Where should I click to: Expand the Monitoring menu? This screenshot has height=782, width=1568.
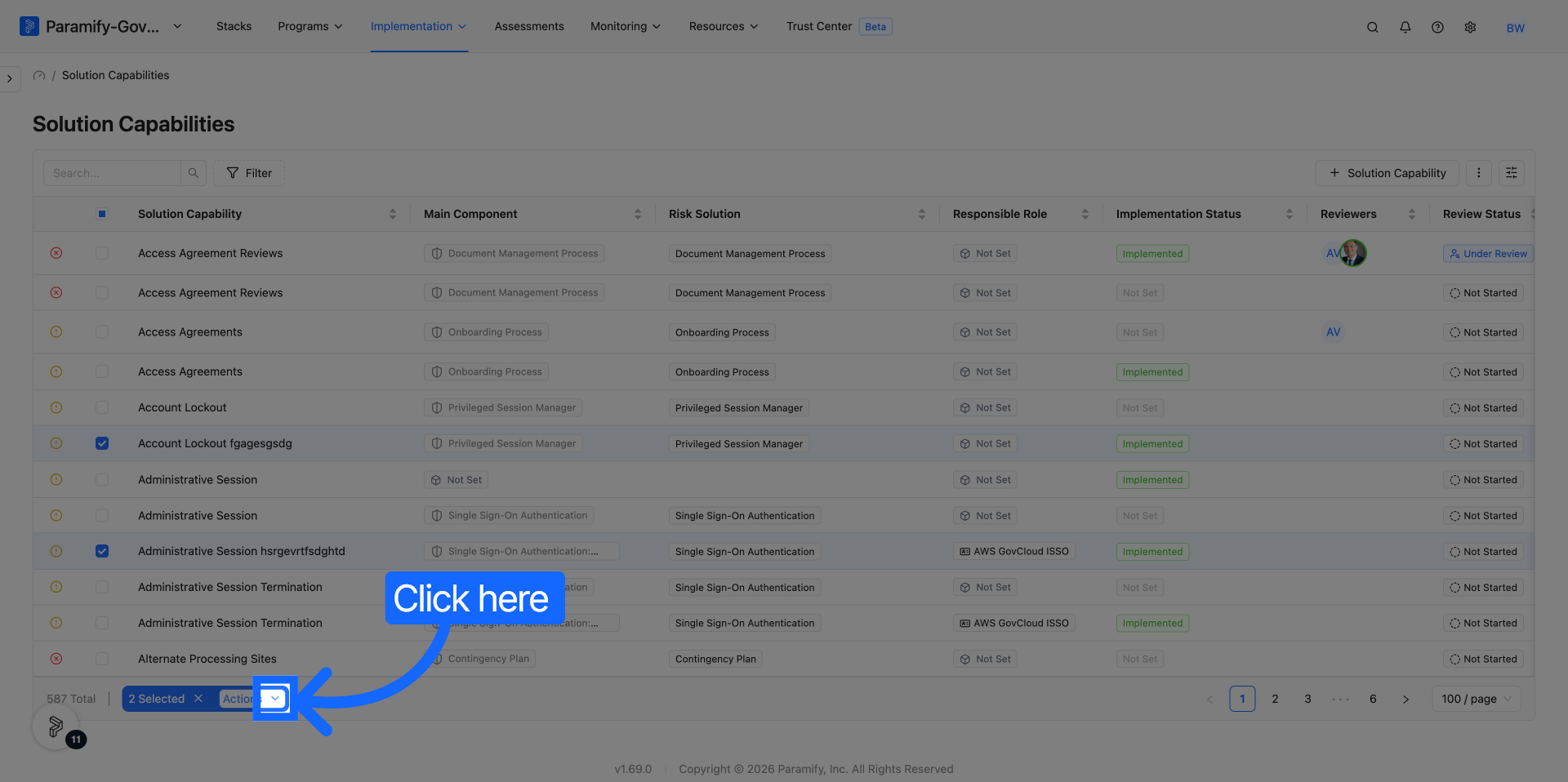pyautogui.click(x=626, y=26)
